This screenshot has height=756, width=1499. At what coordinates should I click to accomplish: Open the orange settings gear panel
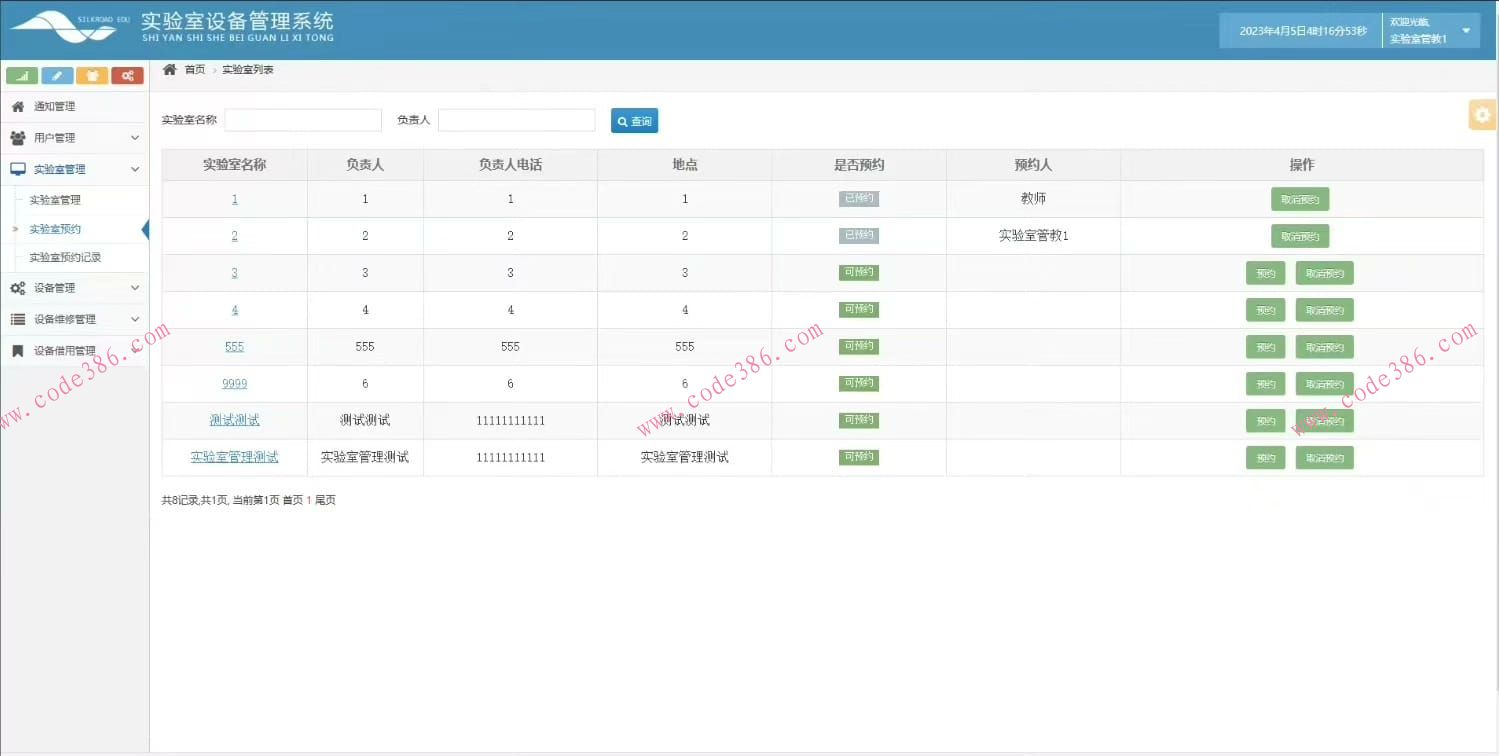(x=1482, y=115)
